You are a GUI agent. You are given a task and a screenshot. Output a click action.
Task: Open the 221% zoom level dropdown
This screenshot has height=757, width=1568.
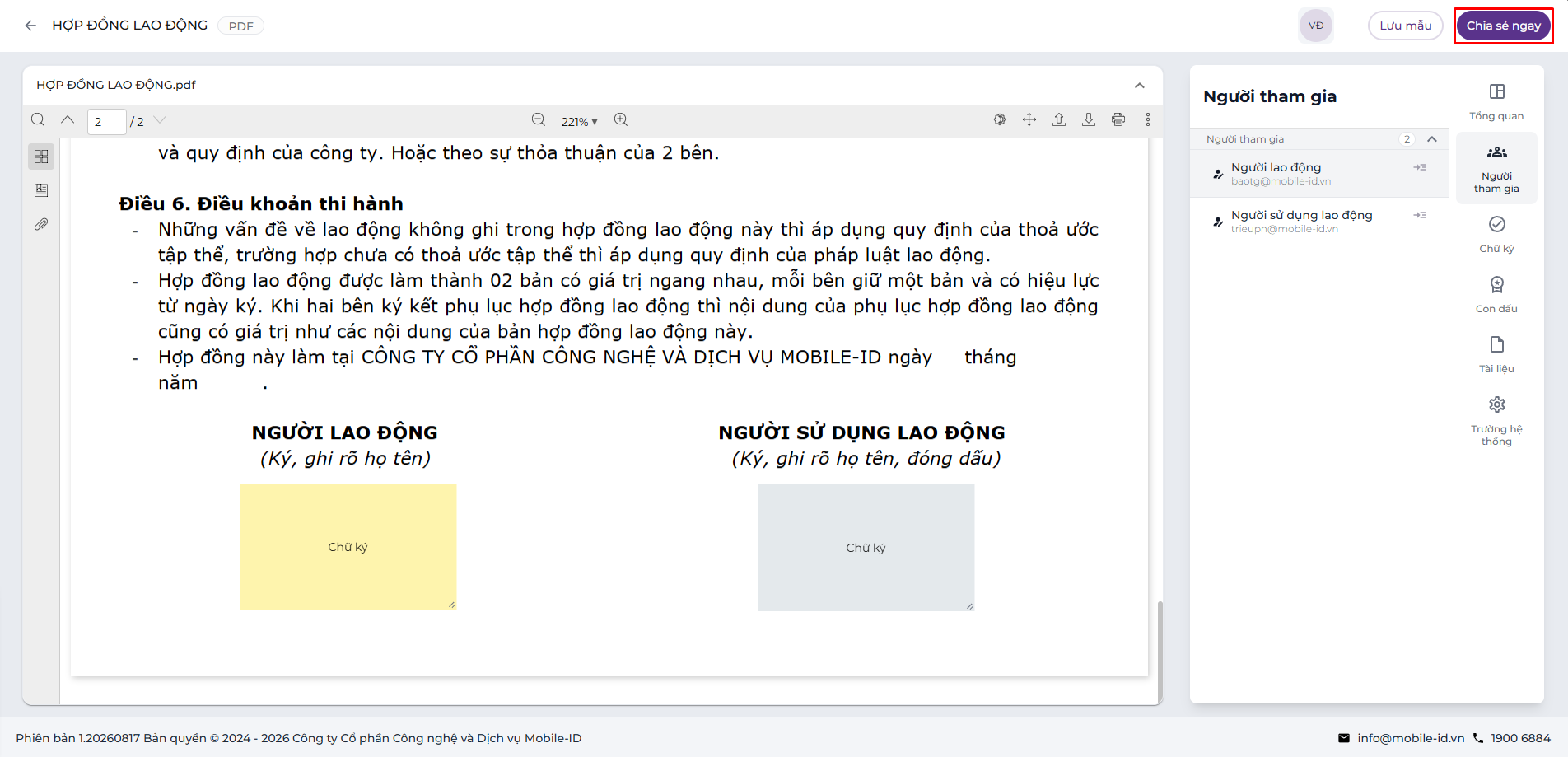point(580,122)
